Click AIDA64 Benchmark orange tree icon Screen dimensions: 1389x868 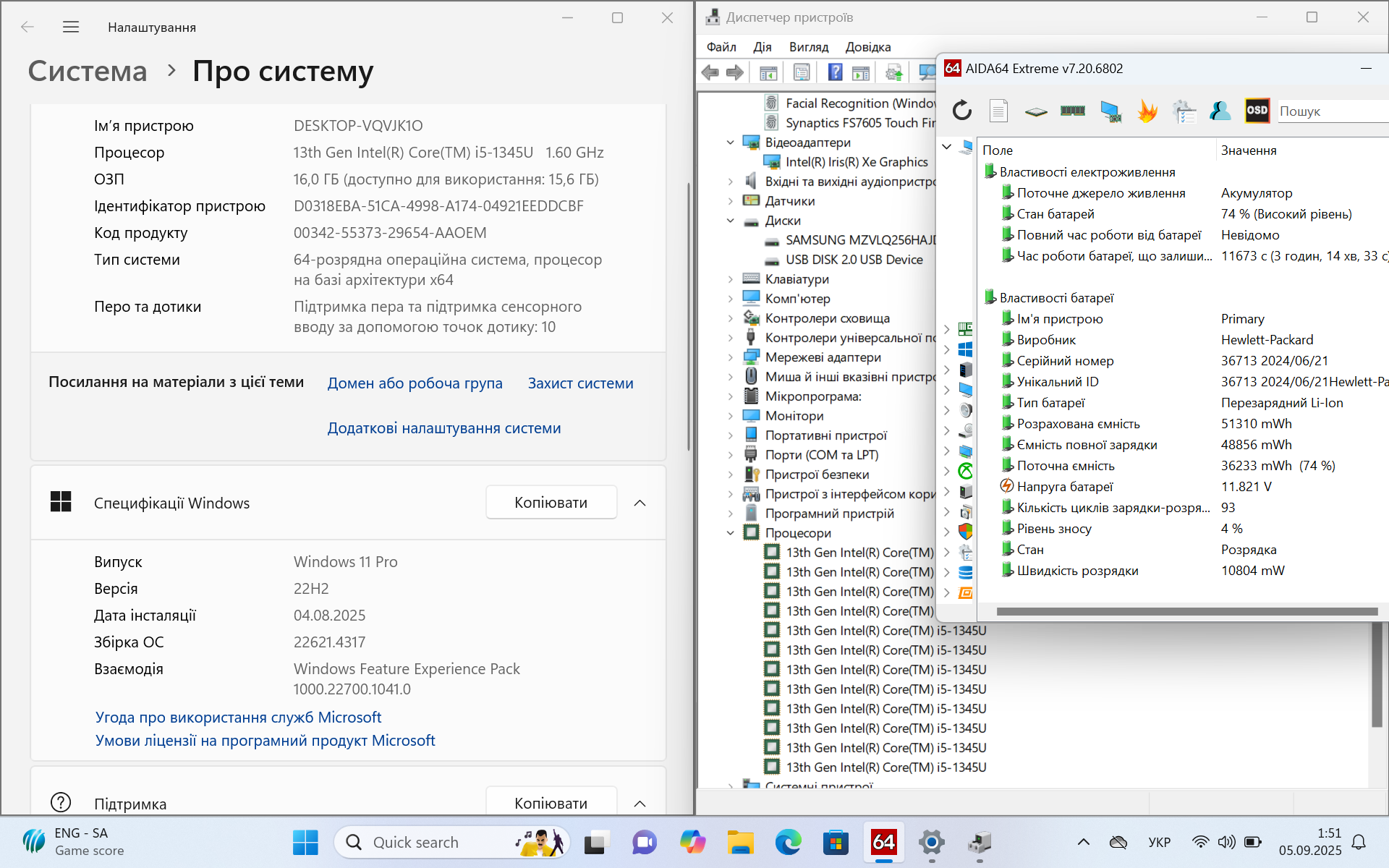pyautogui.click(x=966, y=592)
